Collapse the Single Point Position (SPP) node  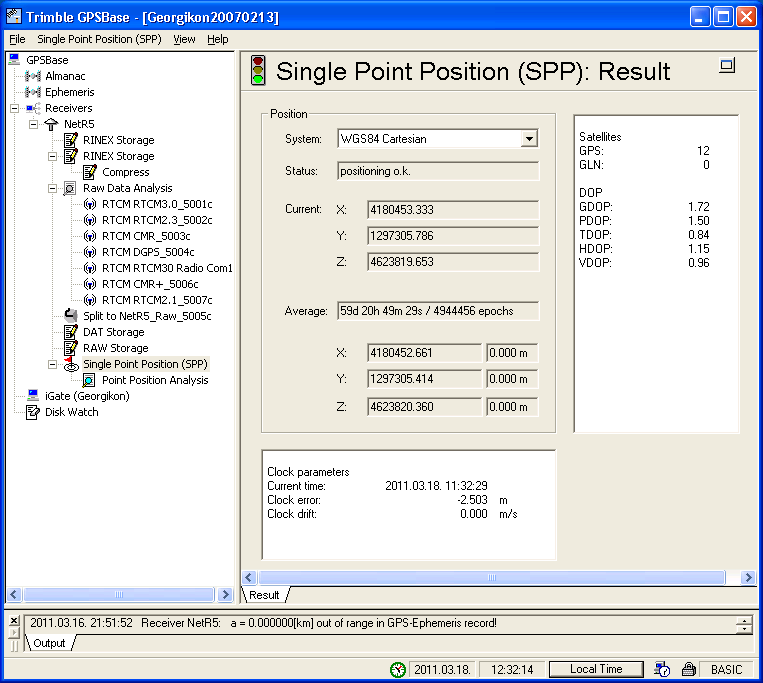[53, 364]
